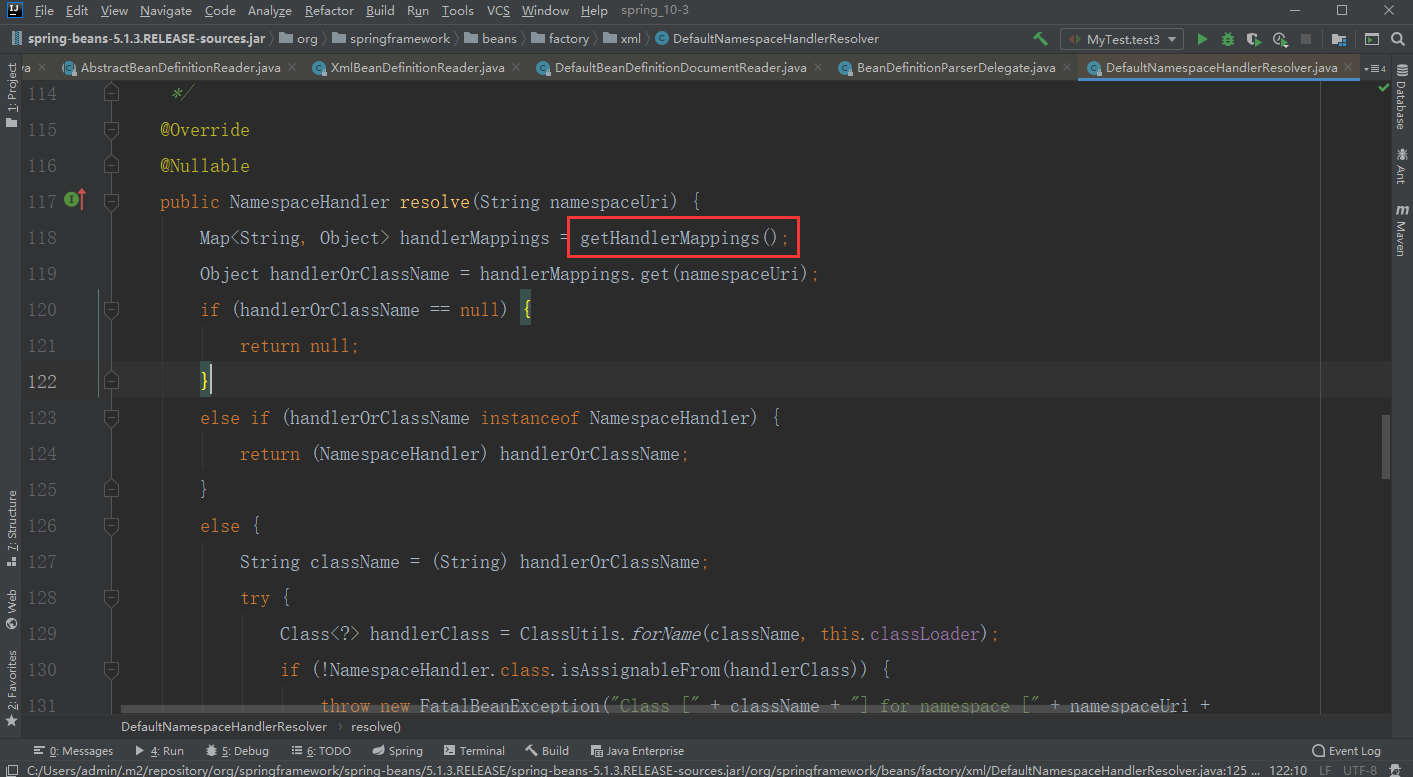Open the Ant tool window
Screen dimensions: 1413x777
pos(1401,167)
